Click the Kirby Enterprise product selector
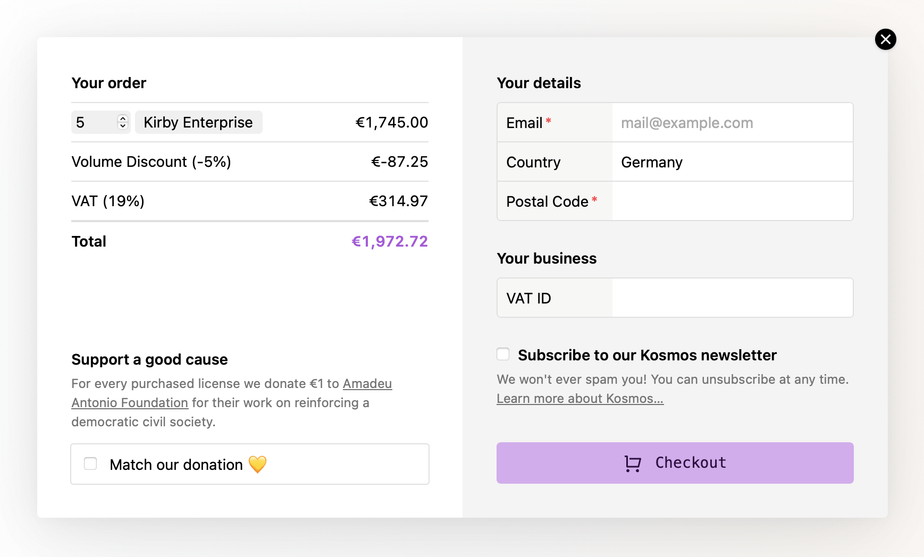Viewport: 924px width, 557px height. pyautogui.click(x=198, y=122)
